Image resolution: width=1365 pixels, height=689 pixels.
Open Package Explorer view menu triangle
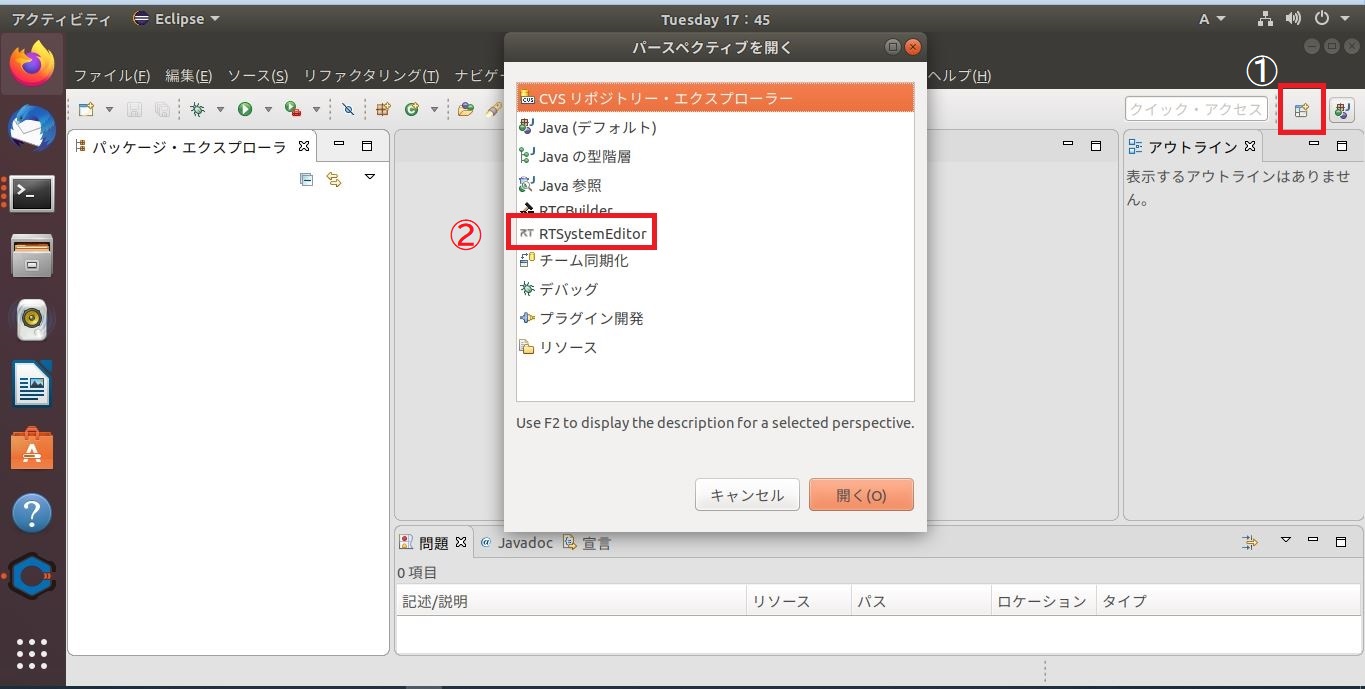pos(370,177)
